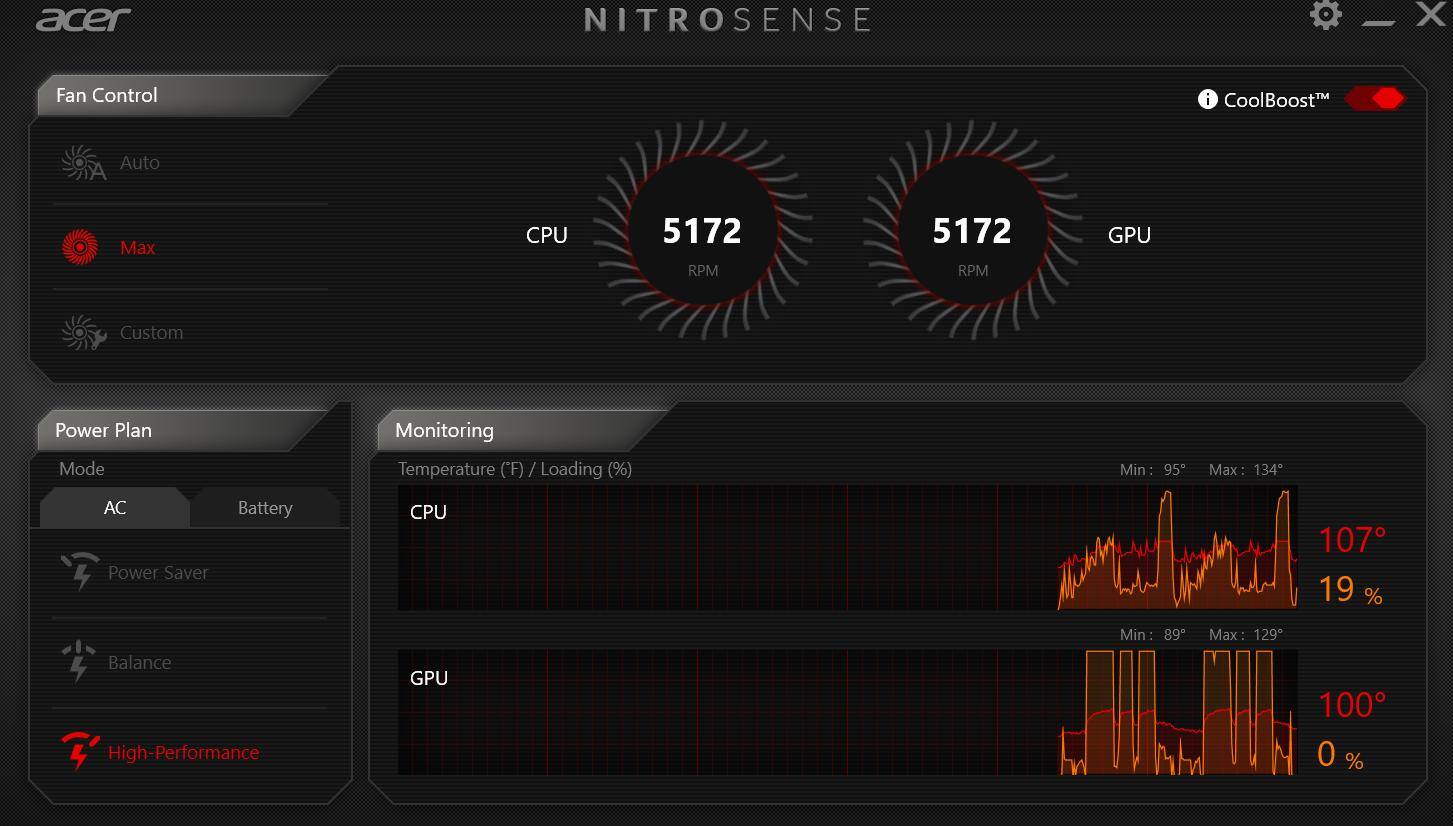Switch to the Battery power tab
1453x826 pixels.
(264, 507)
